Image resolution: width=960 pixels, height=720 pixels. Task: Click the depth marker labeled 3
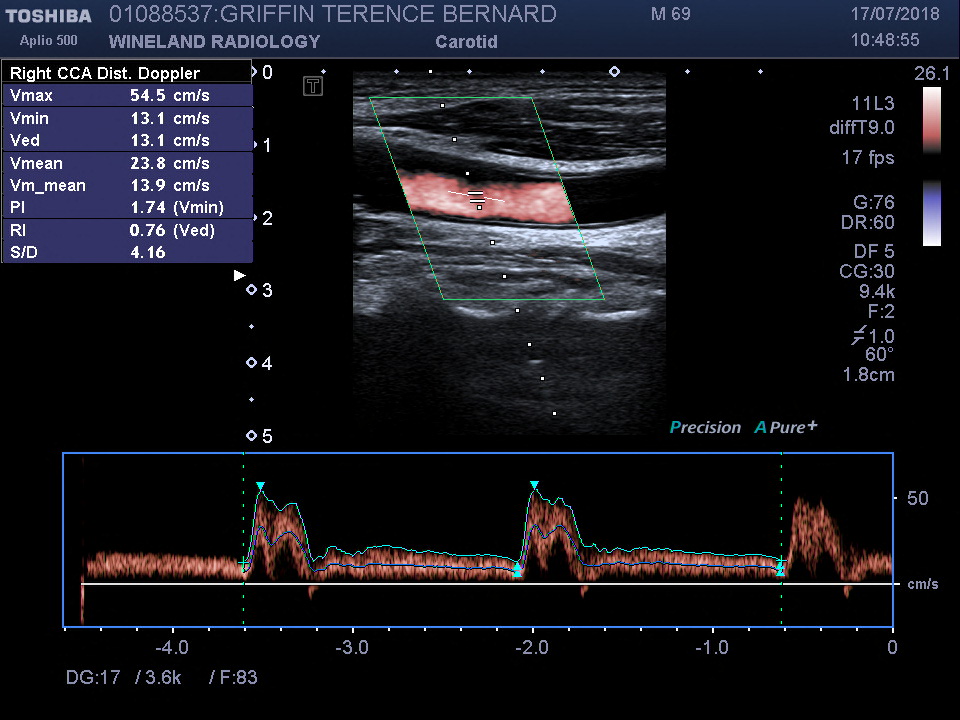point(252,290)
